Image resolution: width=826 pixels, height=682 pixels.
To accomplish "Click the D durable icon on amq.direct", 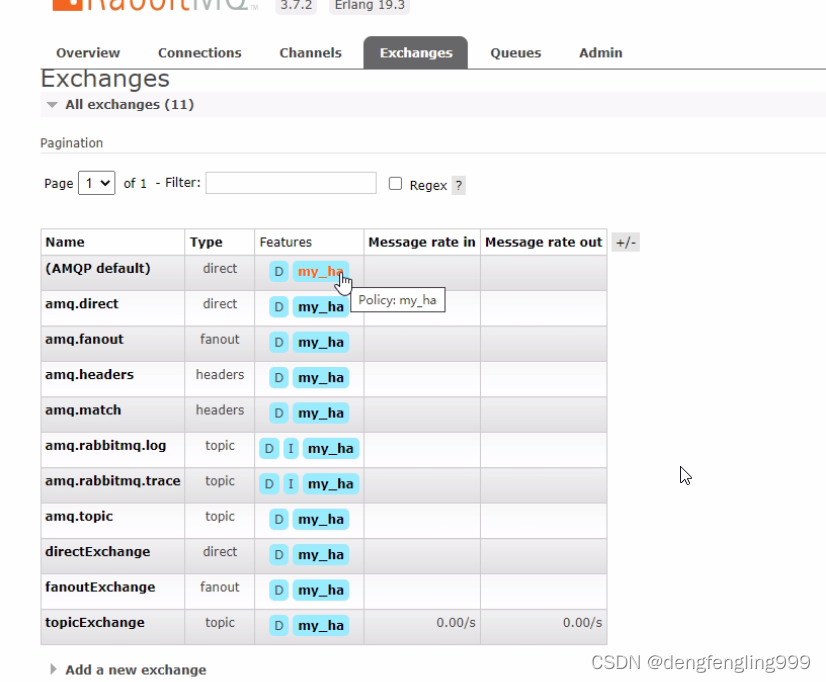I will pyautogui.click(x=278, y=307).
